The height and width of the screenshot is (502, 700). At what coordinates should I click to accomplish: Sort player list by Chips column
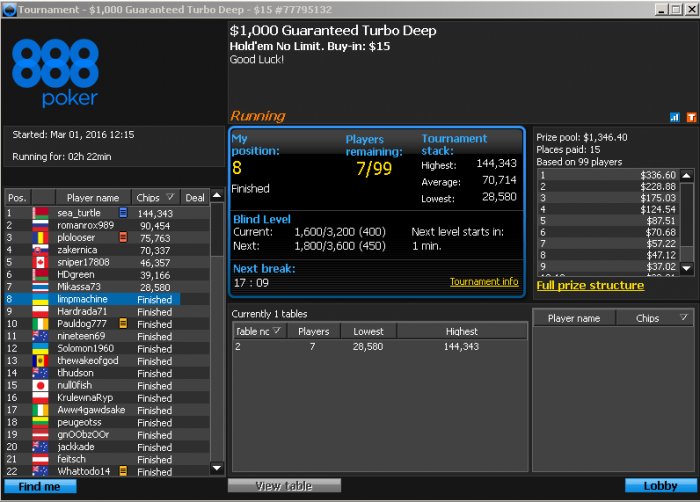click(x=155, y=197)
